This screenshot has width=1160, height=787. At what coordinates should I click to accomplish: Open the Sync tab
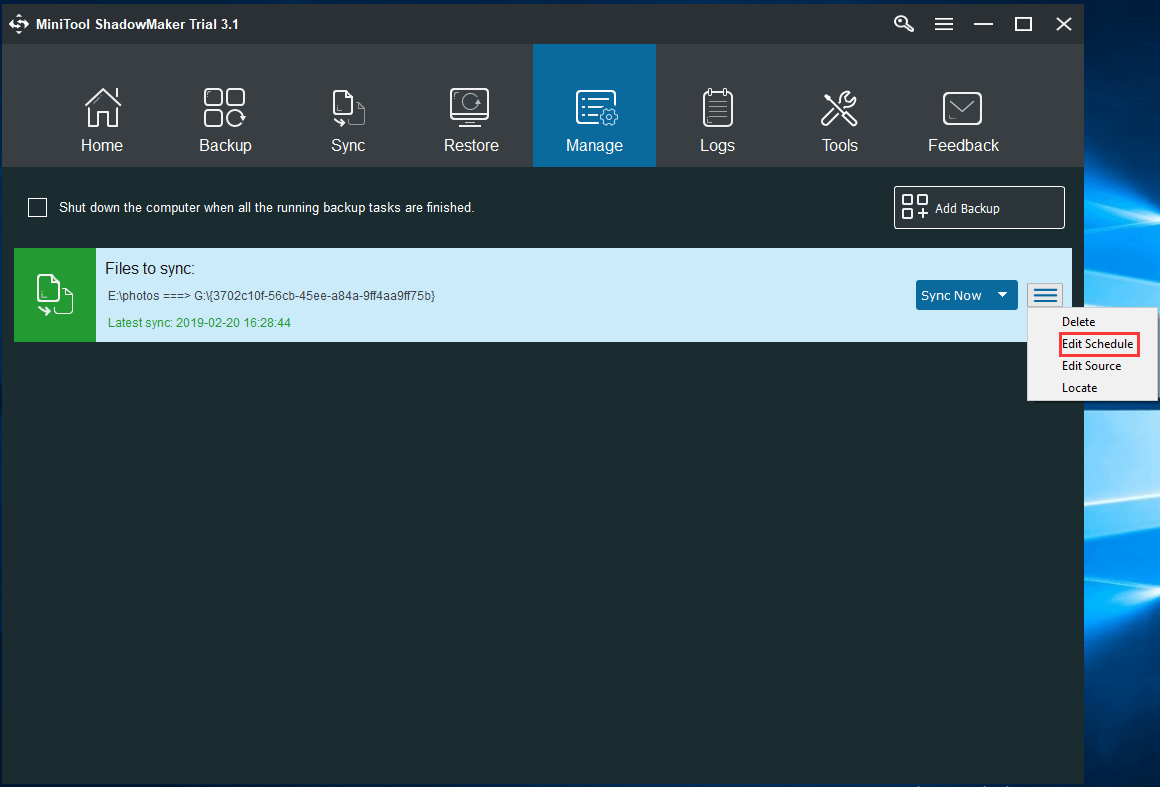348,106
